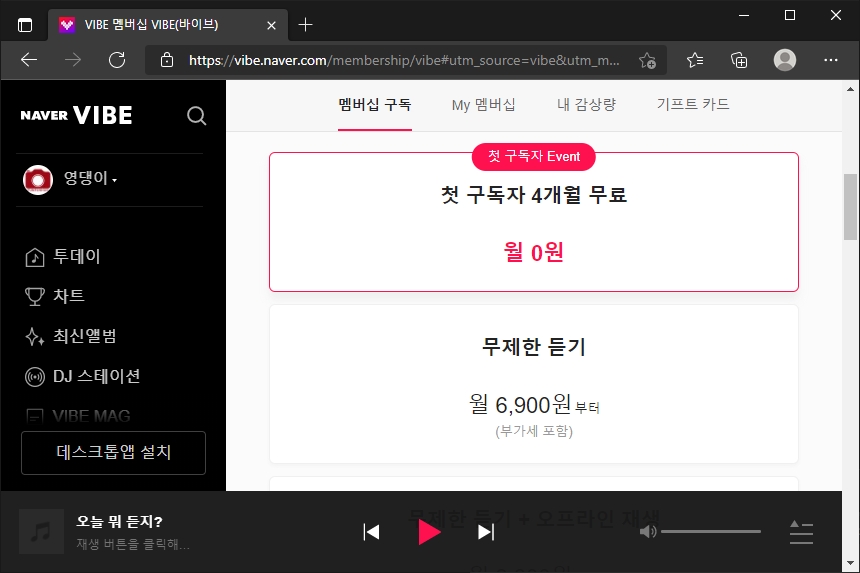View site info lock icon
Screen dimensions: 860x573
click(167, 60)
